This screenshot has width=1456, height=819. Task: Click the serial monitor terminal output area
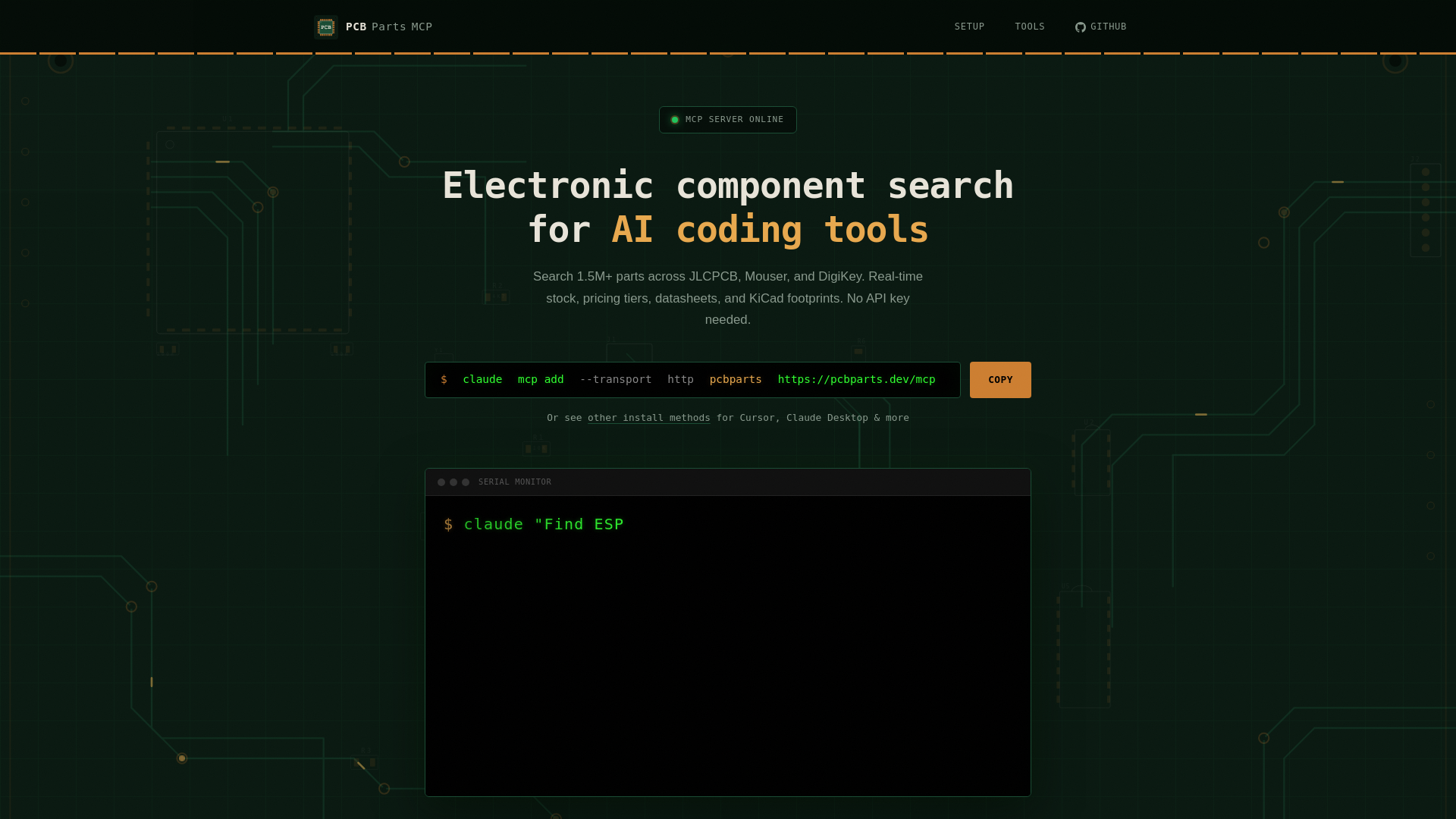pos(728,646)
